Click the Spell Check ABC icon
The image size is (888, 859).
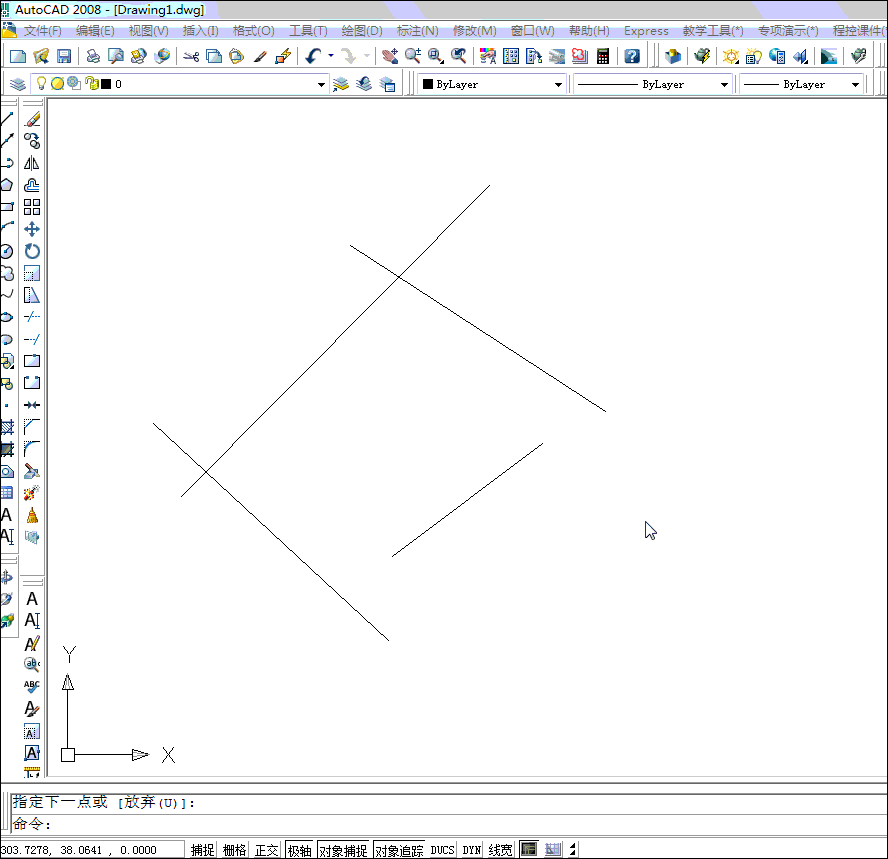32,686
